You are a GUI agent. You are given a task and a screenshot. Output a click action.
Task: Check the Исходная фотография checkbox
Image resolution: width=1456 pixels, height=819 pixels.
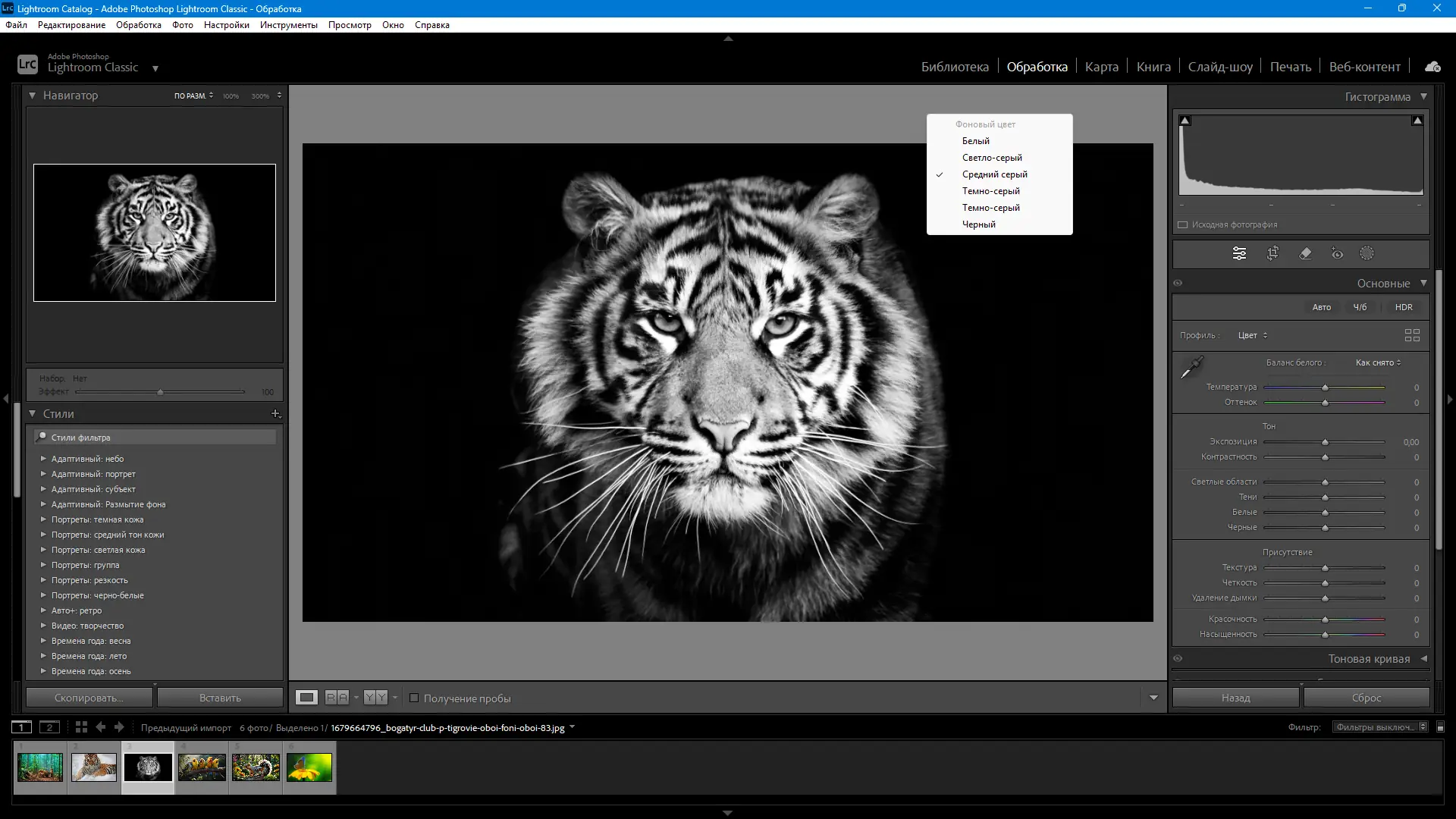tap(1182, 224)
